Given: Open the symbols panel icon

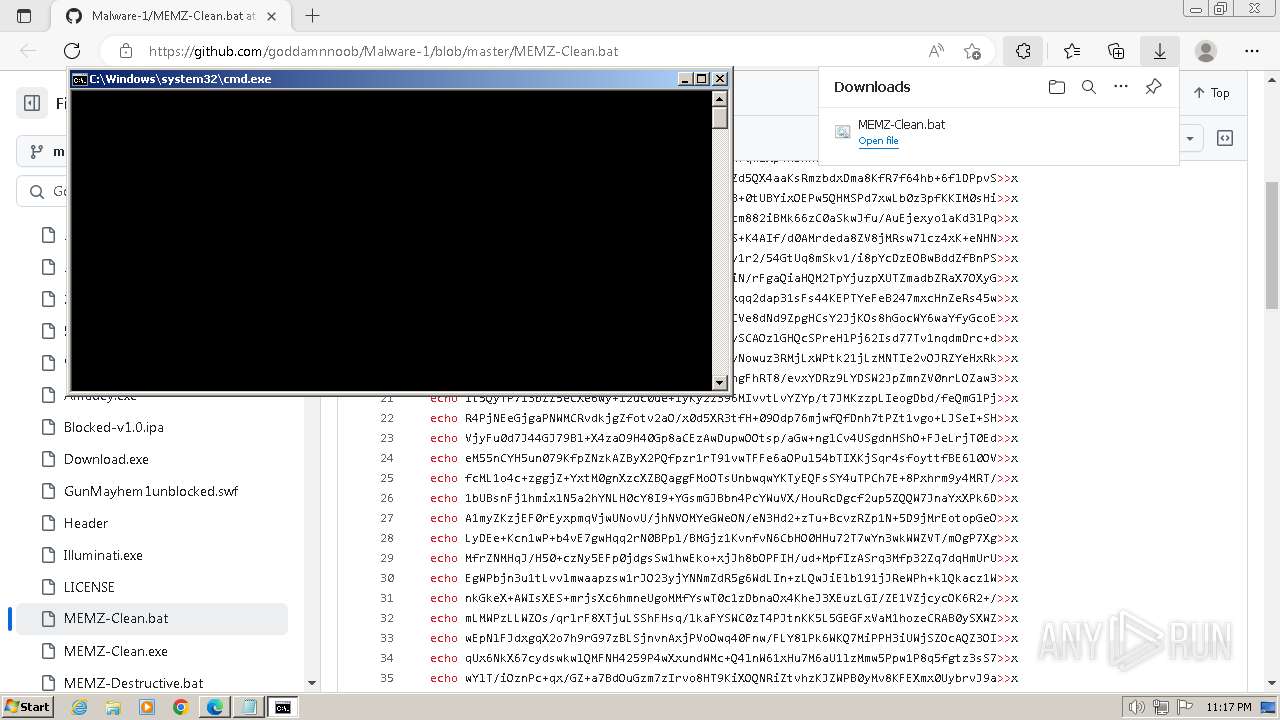Looking at the screenshot, I should [1225, 138].
